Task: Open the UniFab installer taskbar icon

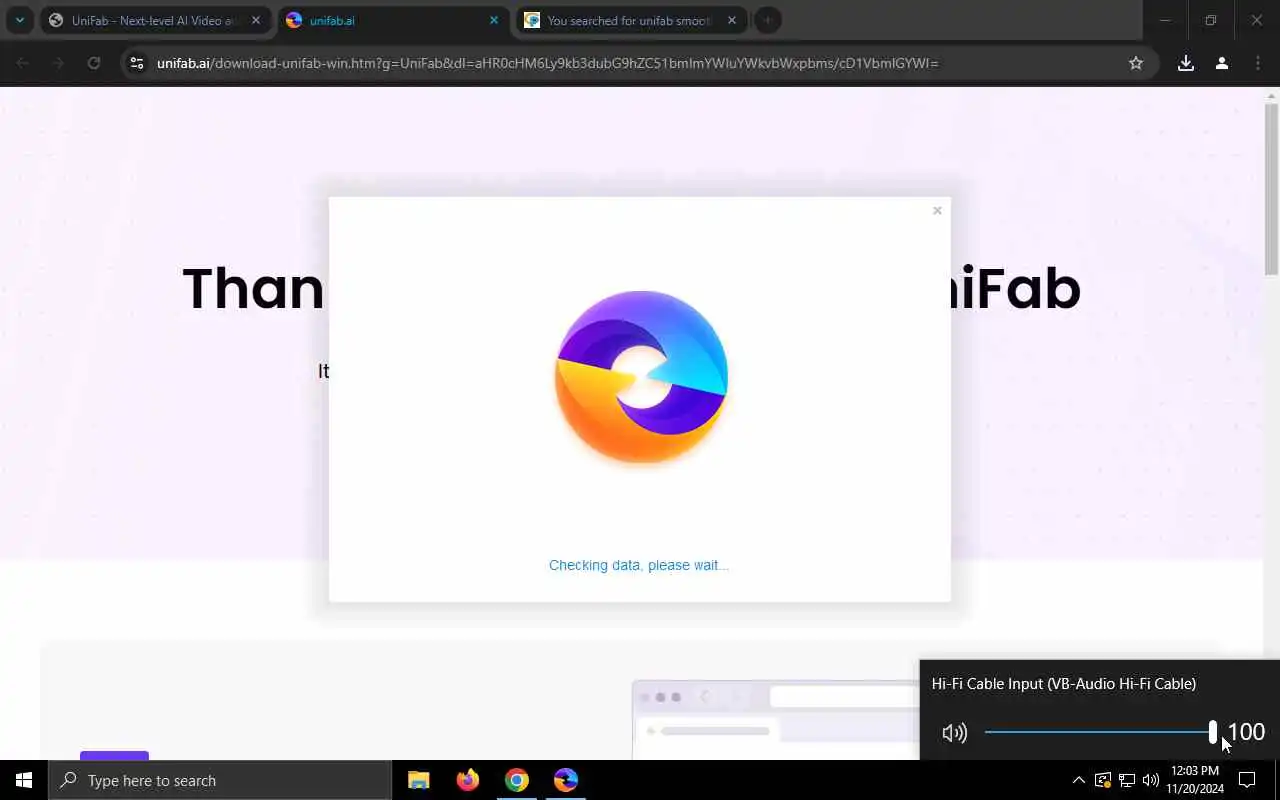Action: (565, 780)
